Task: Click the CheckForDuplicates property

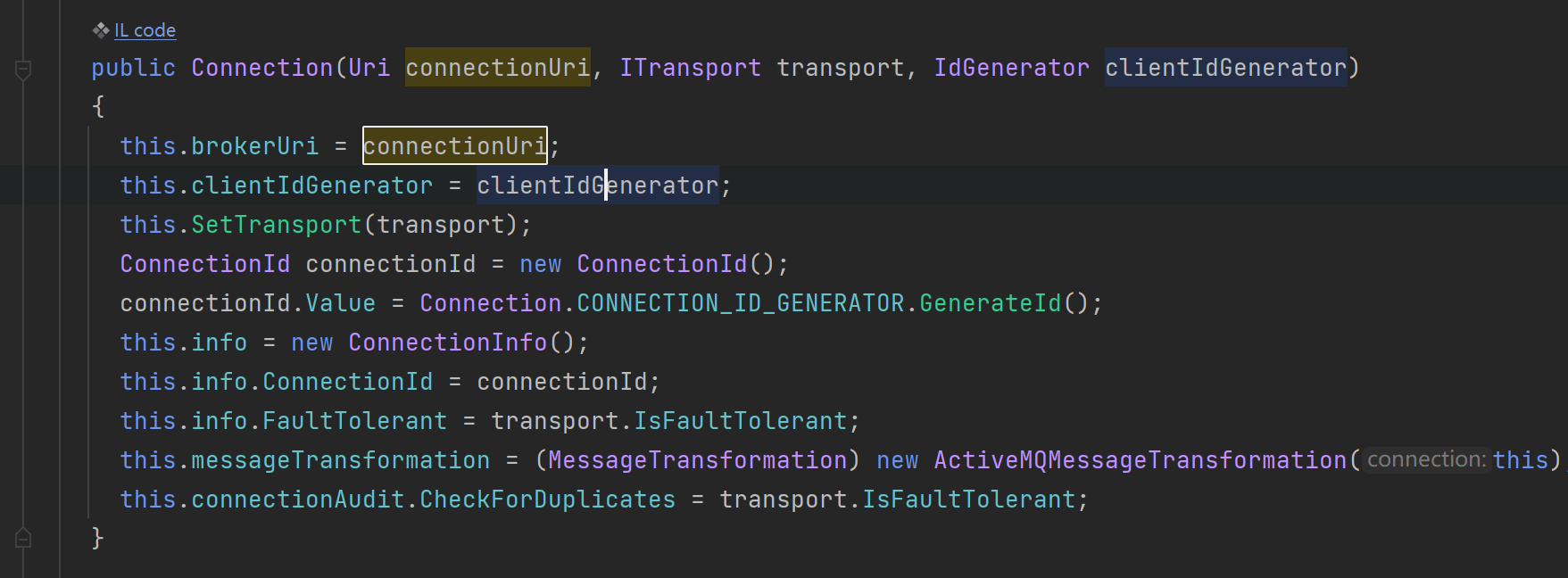Action: click(x=548, y=500)
